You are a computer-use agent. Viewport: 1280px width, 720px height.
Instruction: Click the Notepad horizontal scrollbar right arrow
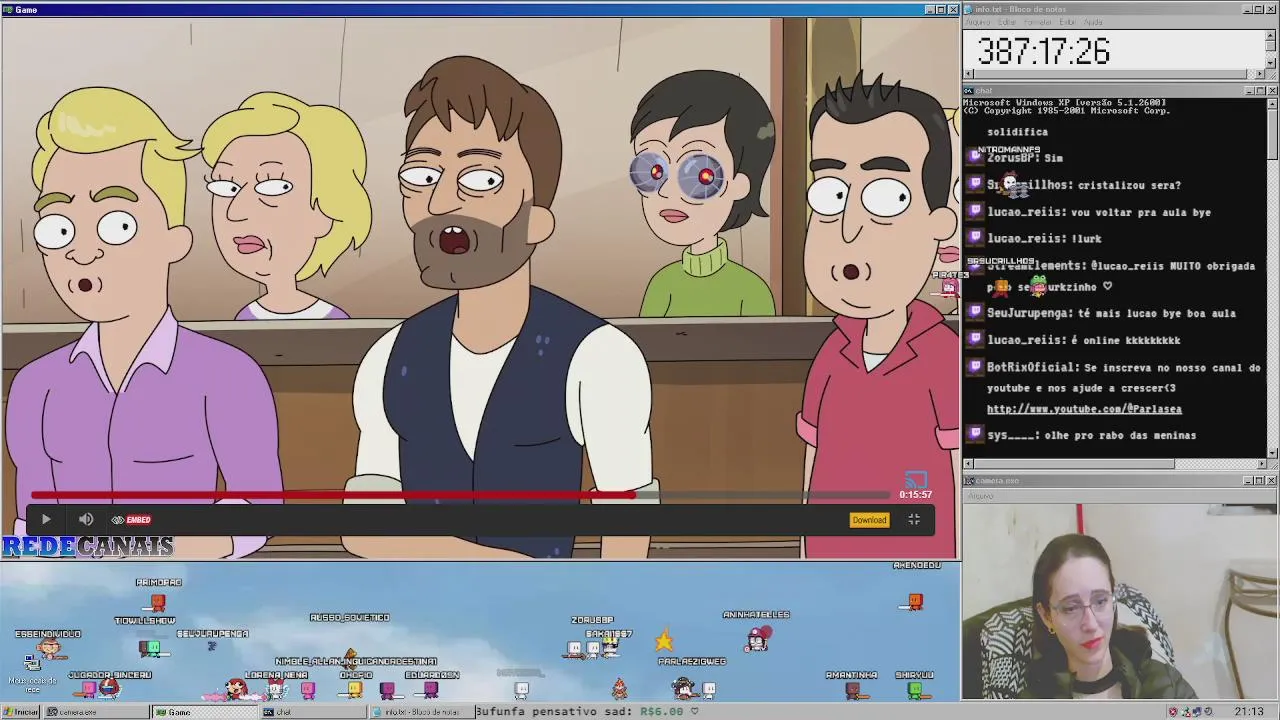click(1260, 73)
